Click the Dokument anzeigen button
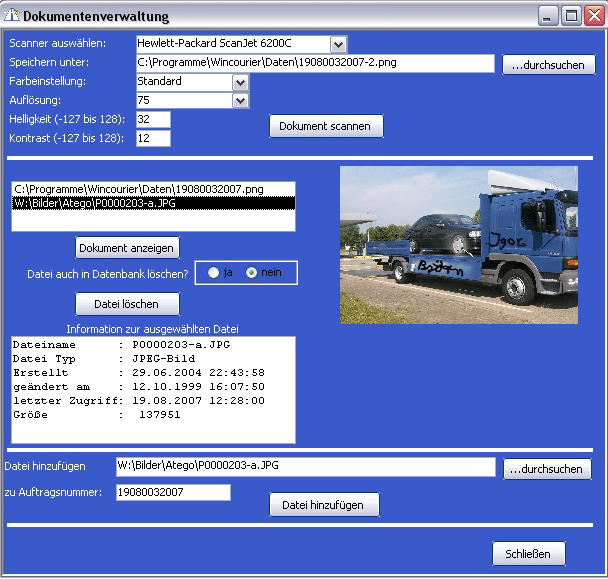 coord(127,248)
